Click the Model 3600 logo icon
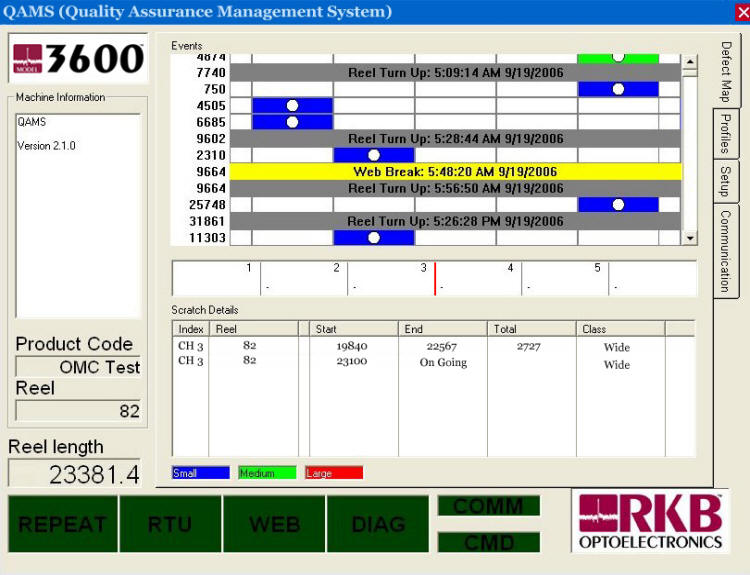 point(78,59)
